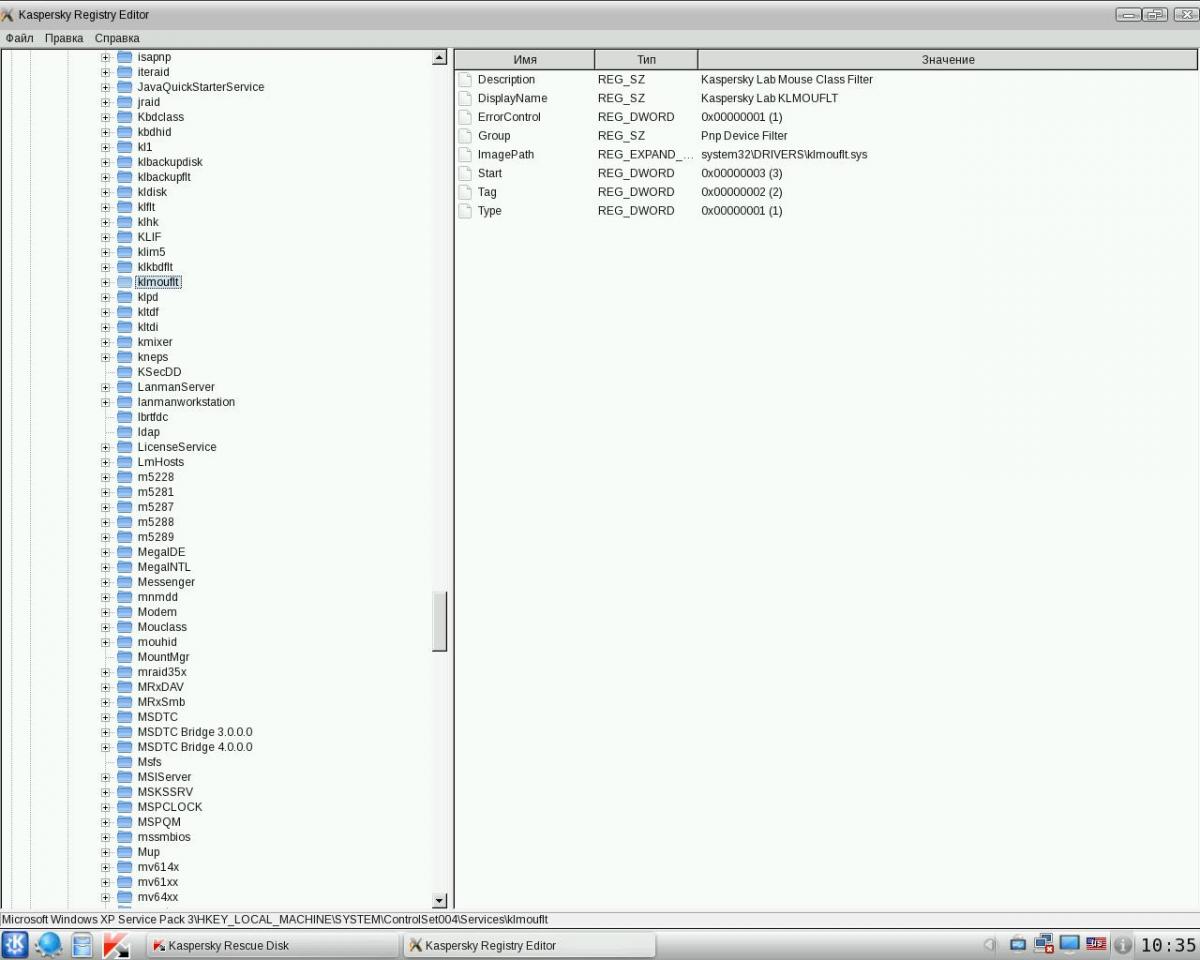The height and width of the screenshot is (960, 1200).
Task: Click the folder icon of KSecDD
Action: point(124,372)
